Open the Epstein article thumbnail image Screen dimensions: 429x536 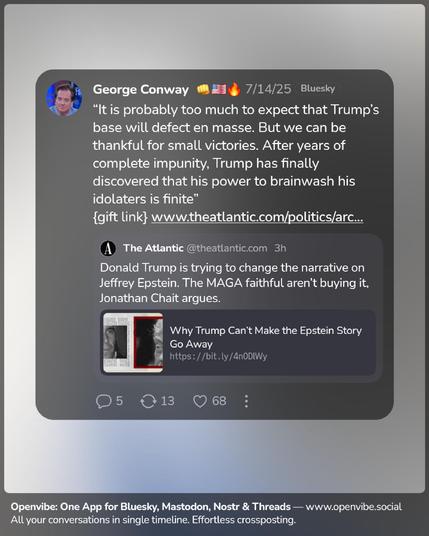click(133, 343)
